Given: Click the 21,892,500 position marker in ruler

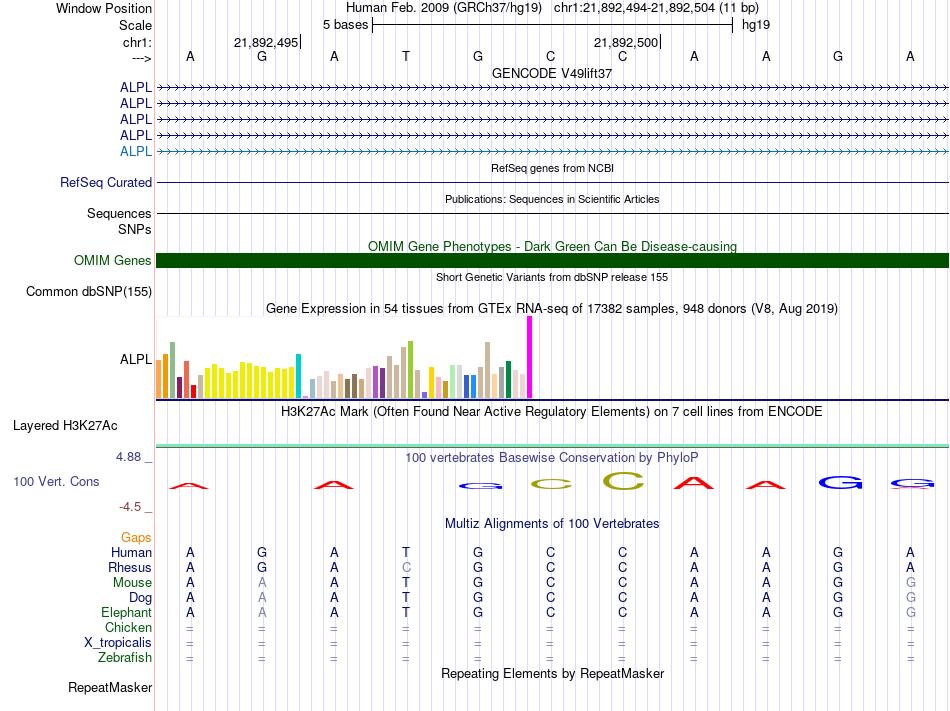Looking at the screenshot, I should pyautogui.click(x=626, y=42).
